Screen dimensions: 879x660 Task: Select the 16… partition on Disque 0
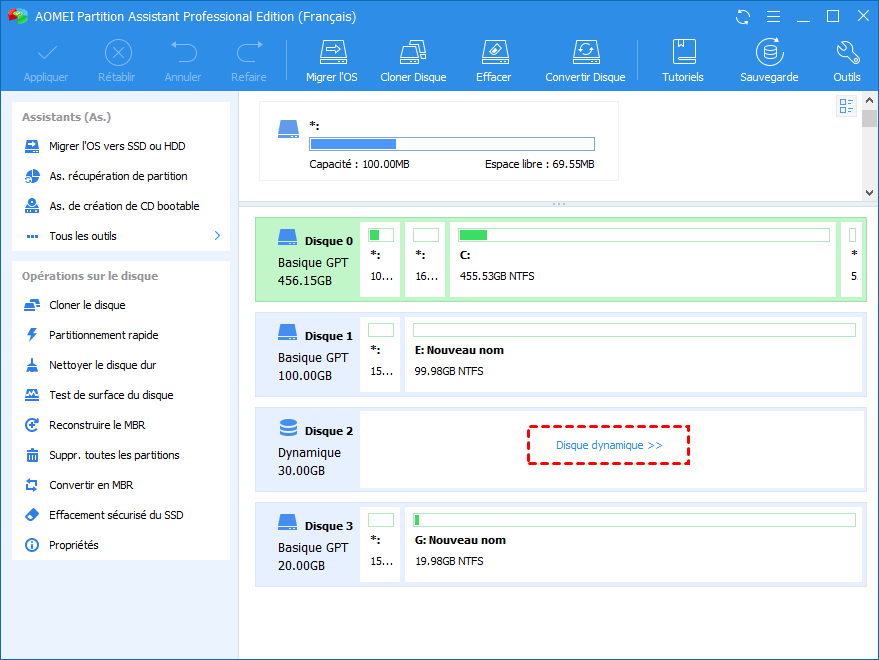426,260
